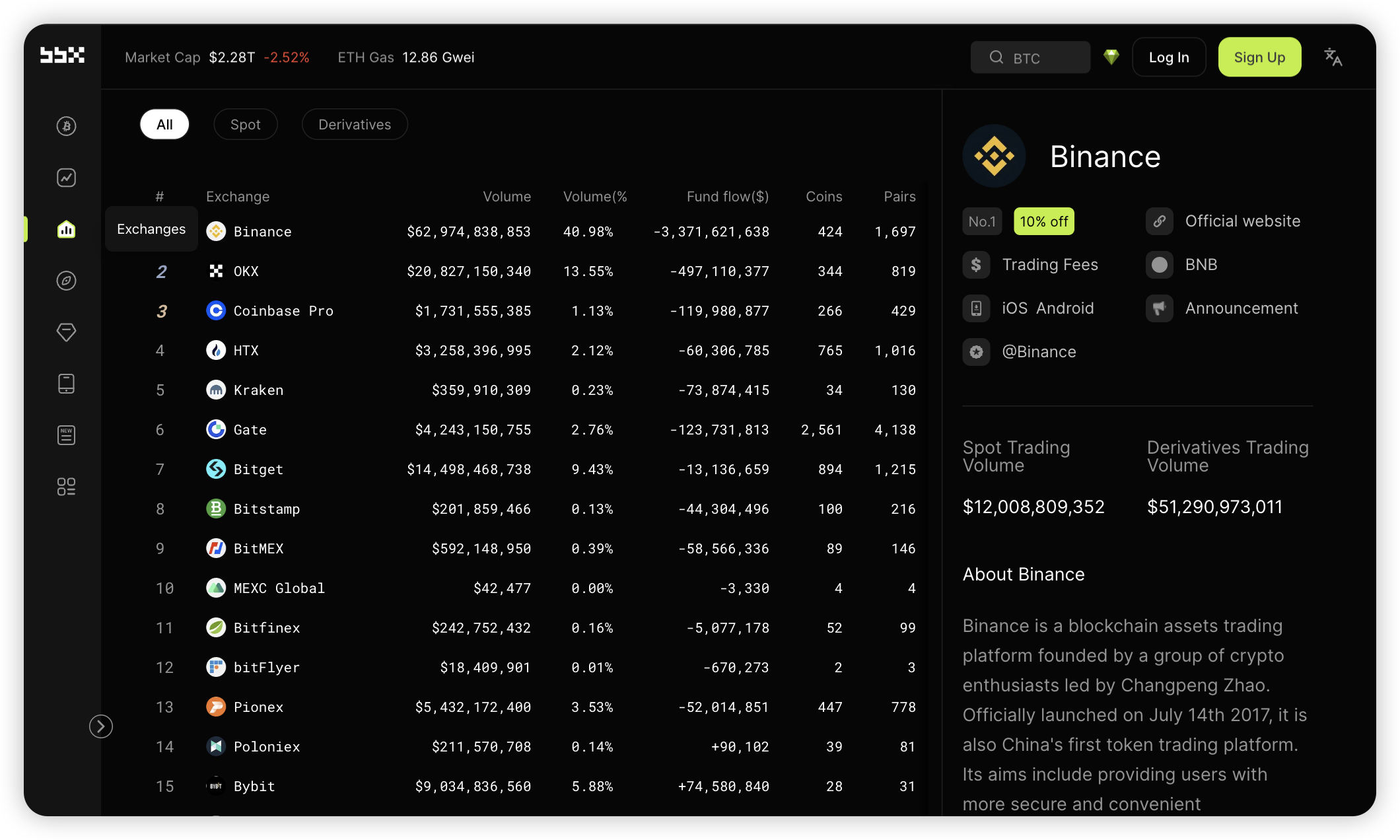Image resolution: width=1400 pixels, height=840 pixels.
Task: Select the OKX exchange name
Action: (246, 271)
